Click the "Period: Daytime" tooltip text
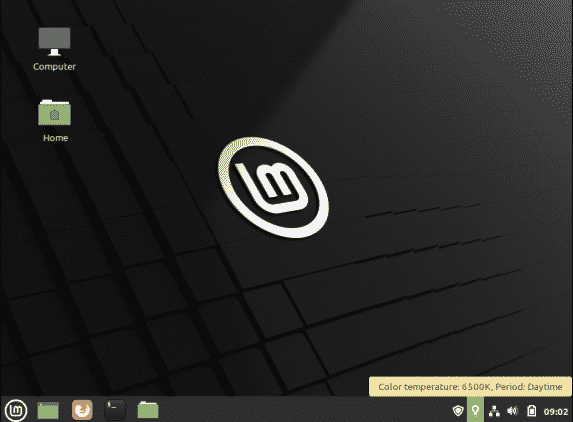This screenshot has height=422, width=573. click(529, 387)
